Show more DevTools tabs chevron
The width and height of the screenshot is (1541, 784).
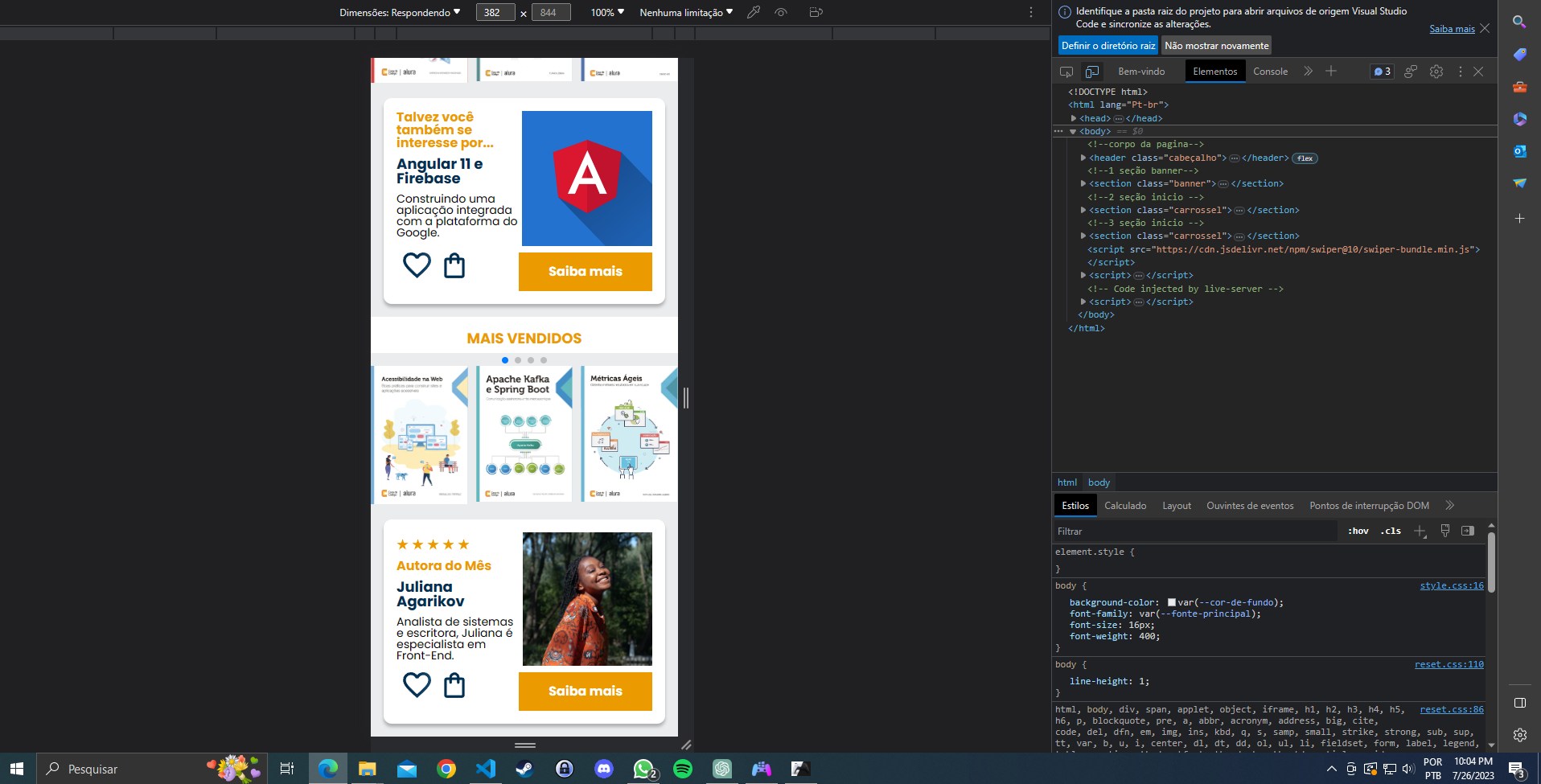point(1309,71)
